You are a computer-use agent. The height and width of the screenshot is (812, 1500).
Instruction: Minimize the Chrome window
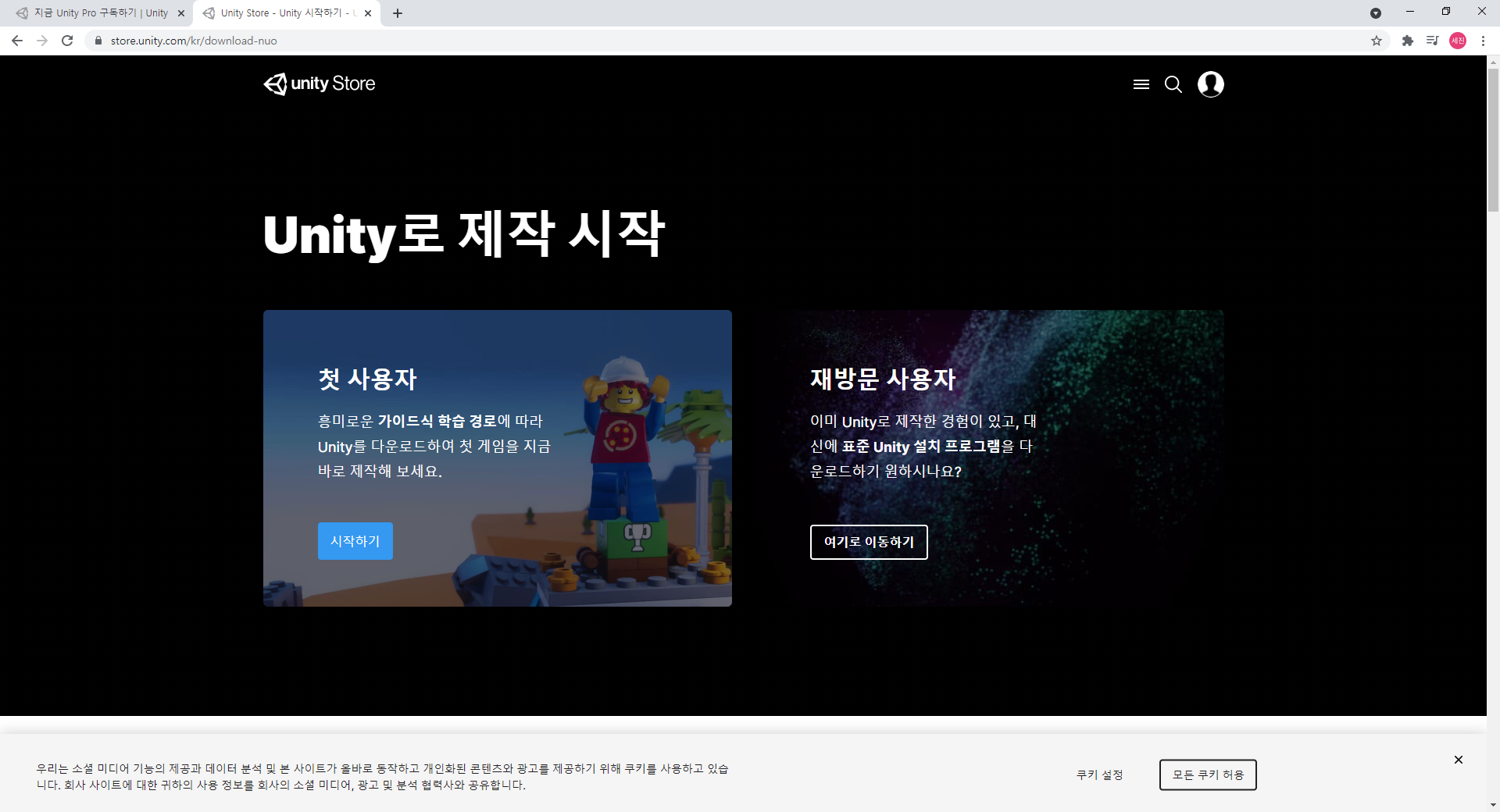click(1410, 12)
